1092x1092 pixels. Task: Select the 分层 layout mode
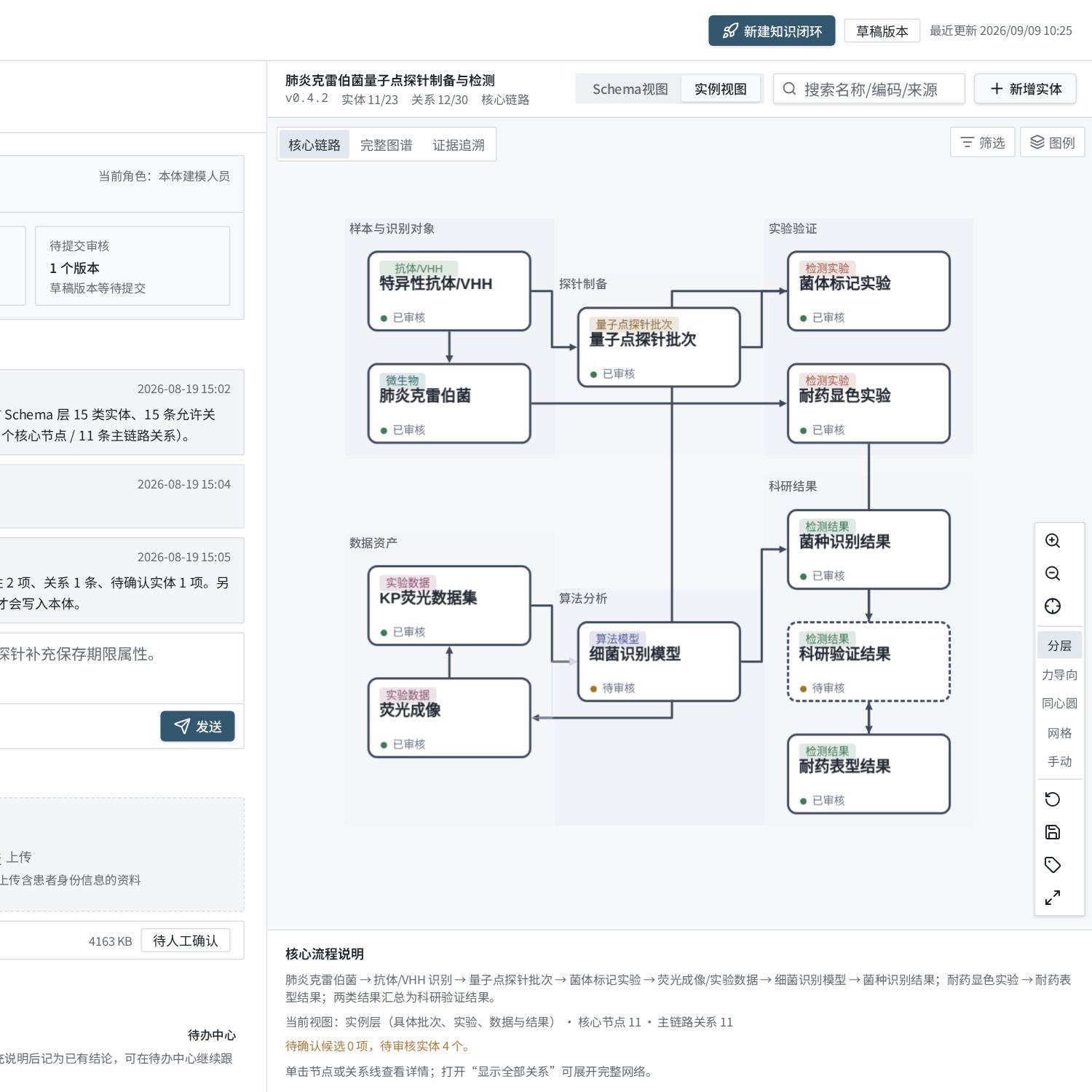coord(1059,646)
